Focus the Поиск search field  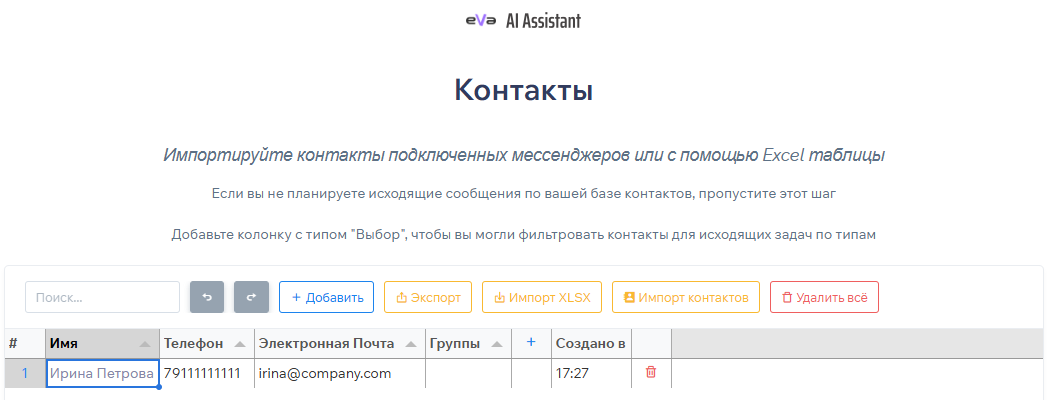[102, 297]
